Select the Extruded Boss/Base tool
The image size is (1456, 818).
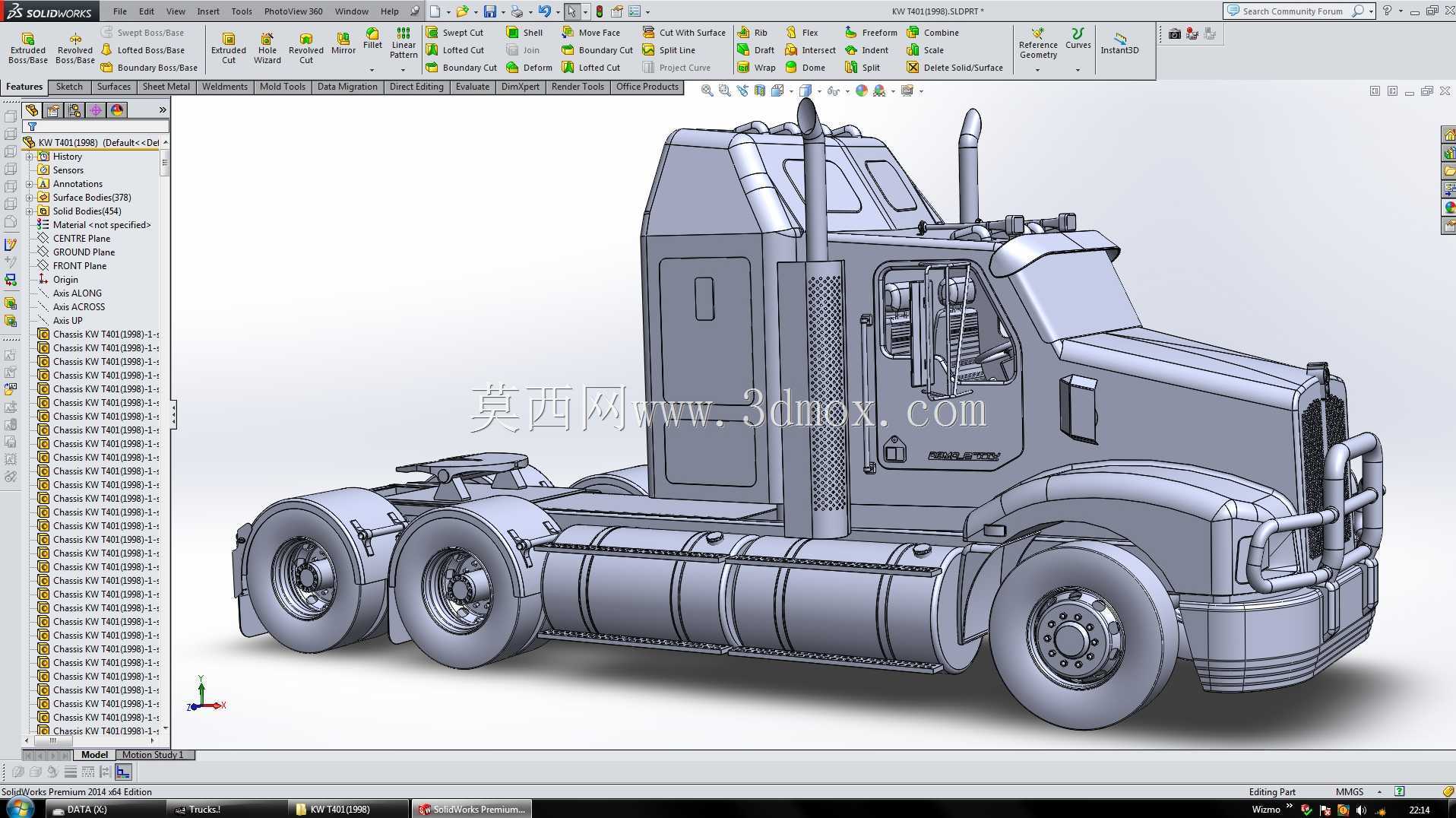[x=28, y=48]
